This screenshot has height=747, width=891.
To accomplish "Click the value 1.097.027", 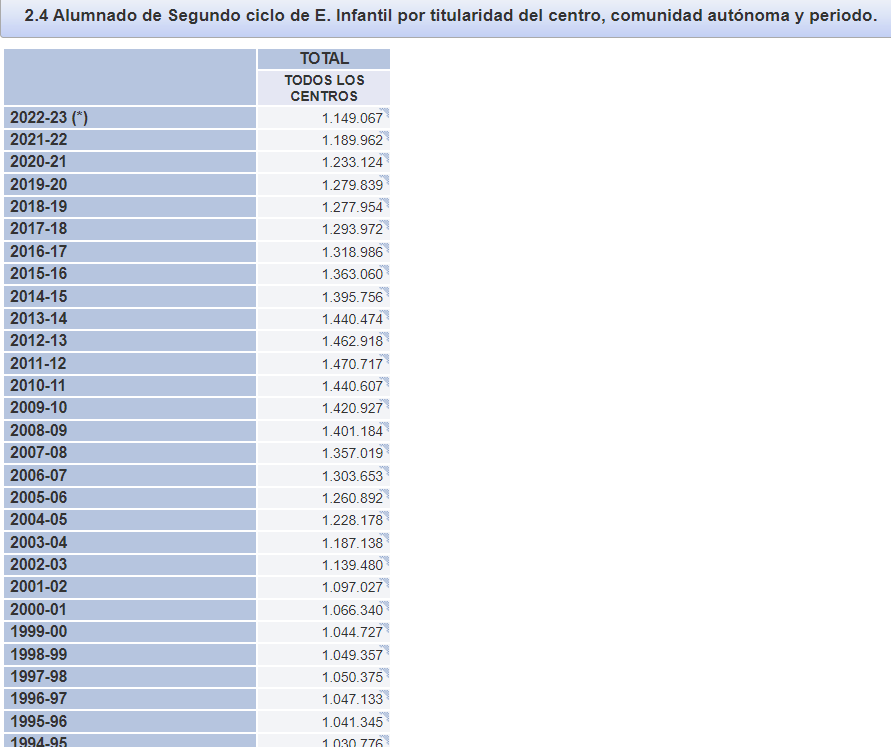I will click(x=353, y=587).
